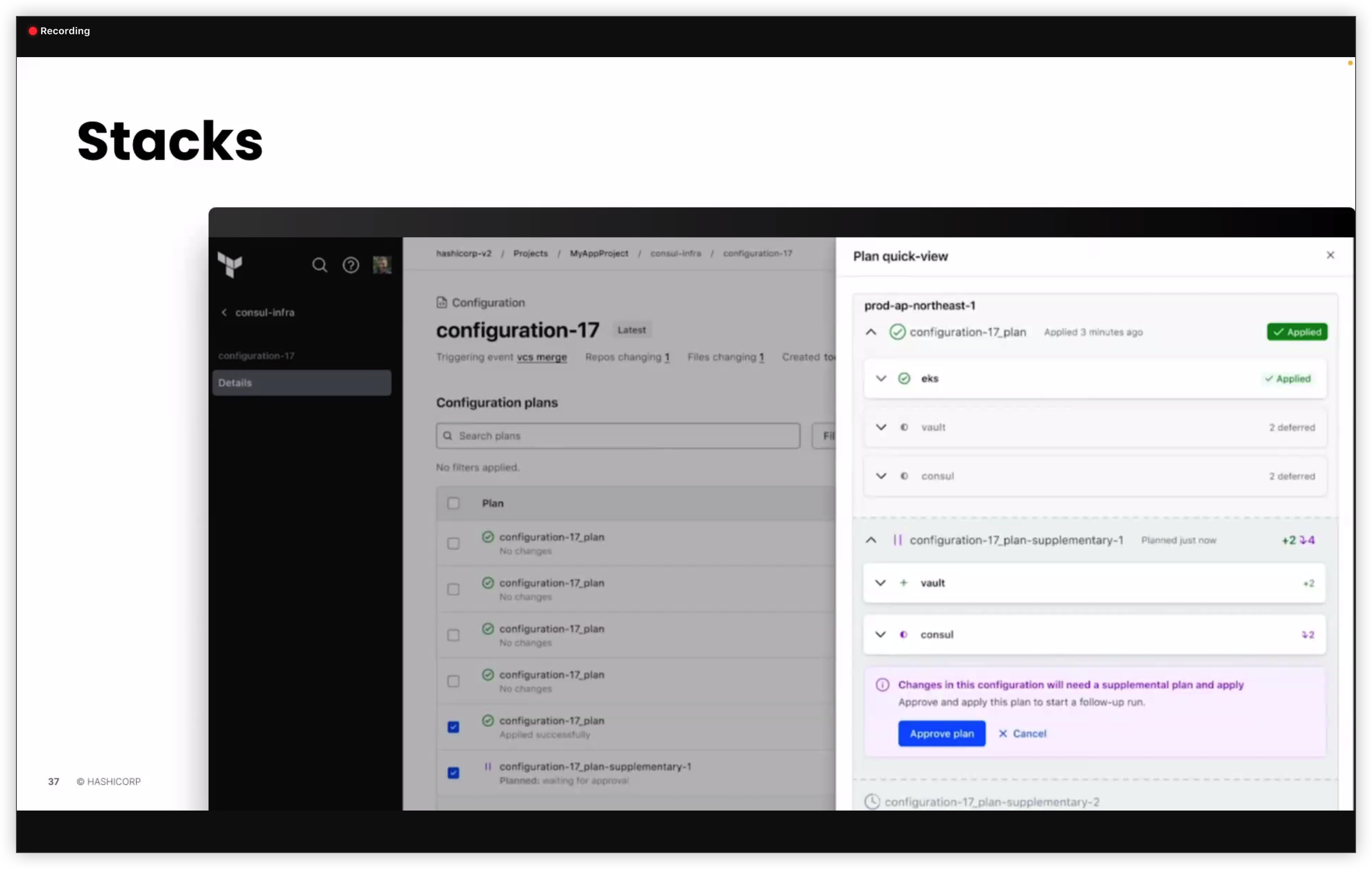Viewport: 1372px width, 869px height.
Task: Expand the eks component row
Action: (x=881, y=379)
